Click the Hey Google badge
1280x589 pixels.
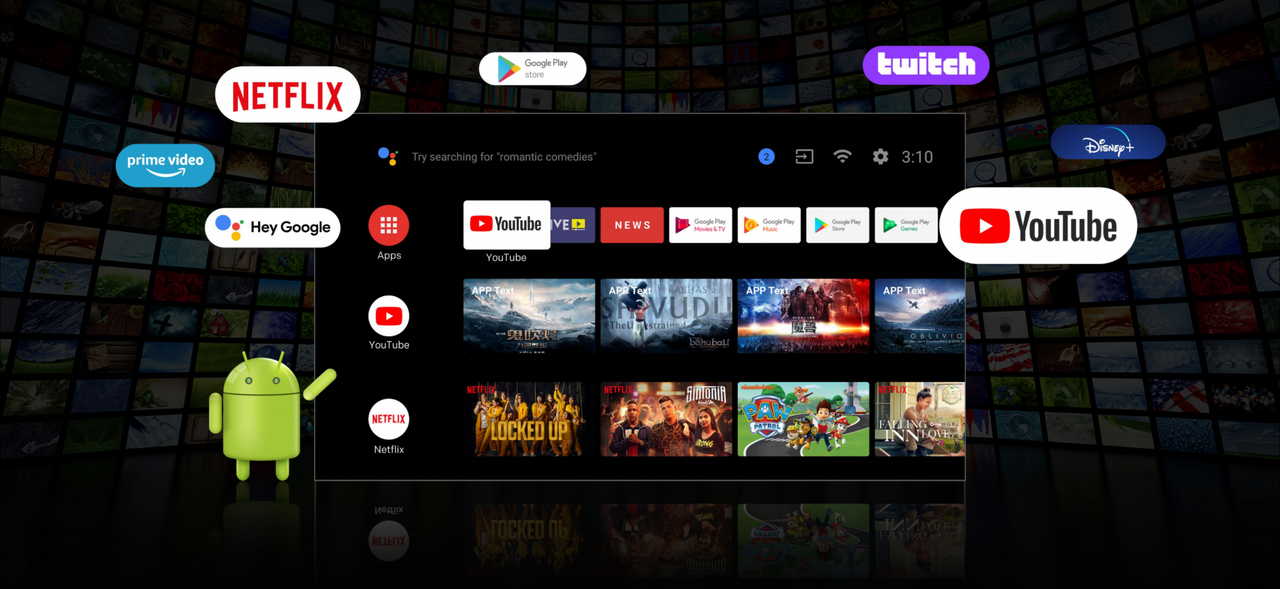273,227
